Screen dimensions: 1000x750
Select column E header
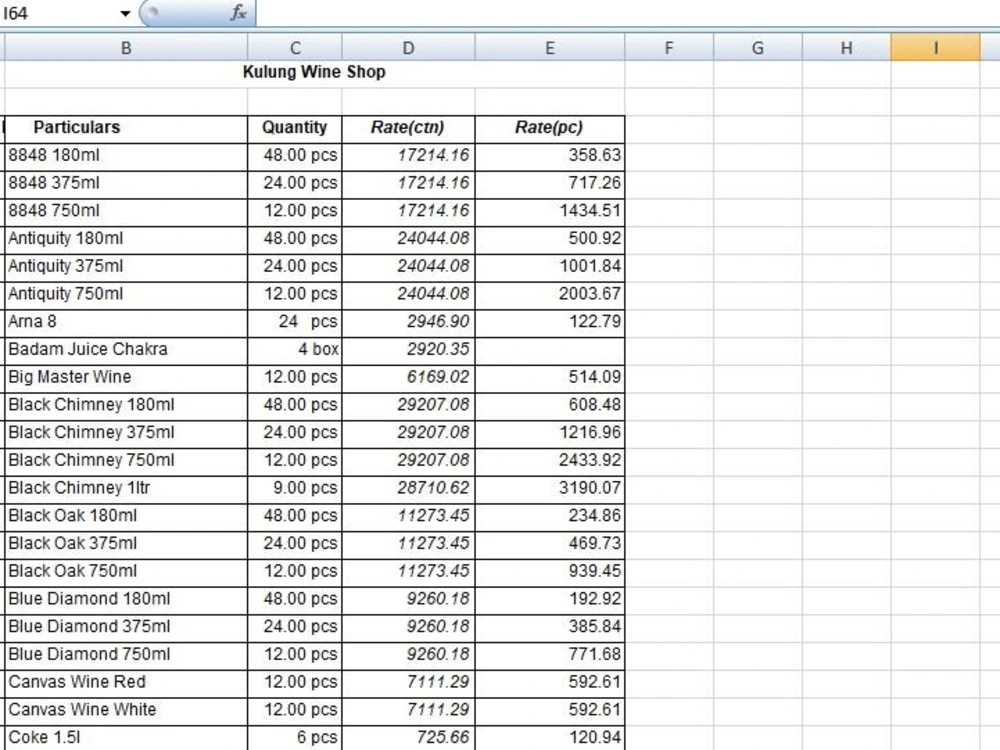(x=550, y=48)
